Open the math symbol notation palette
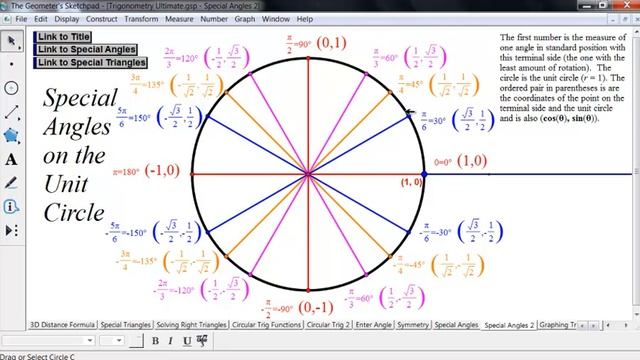 202,340
